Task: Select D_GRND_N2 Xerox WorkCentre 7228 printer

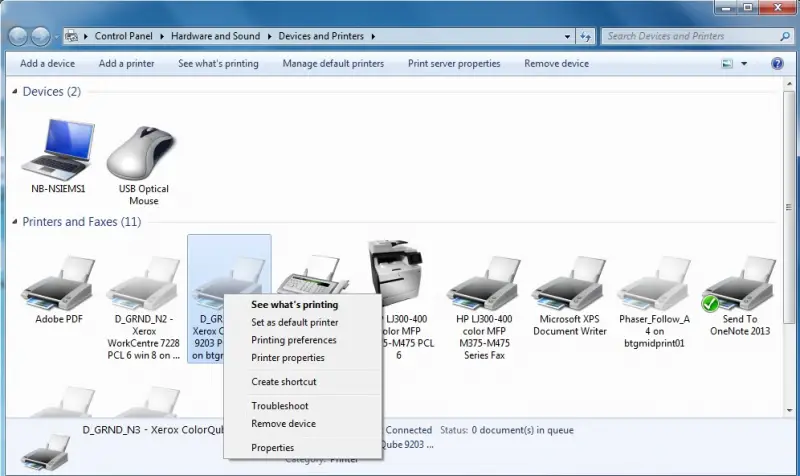Action: coord(143,283)
